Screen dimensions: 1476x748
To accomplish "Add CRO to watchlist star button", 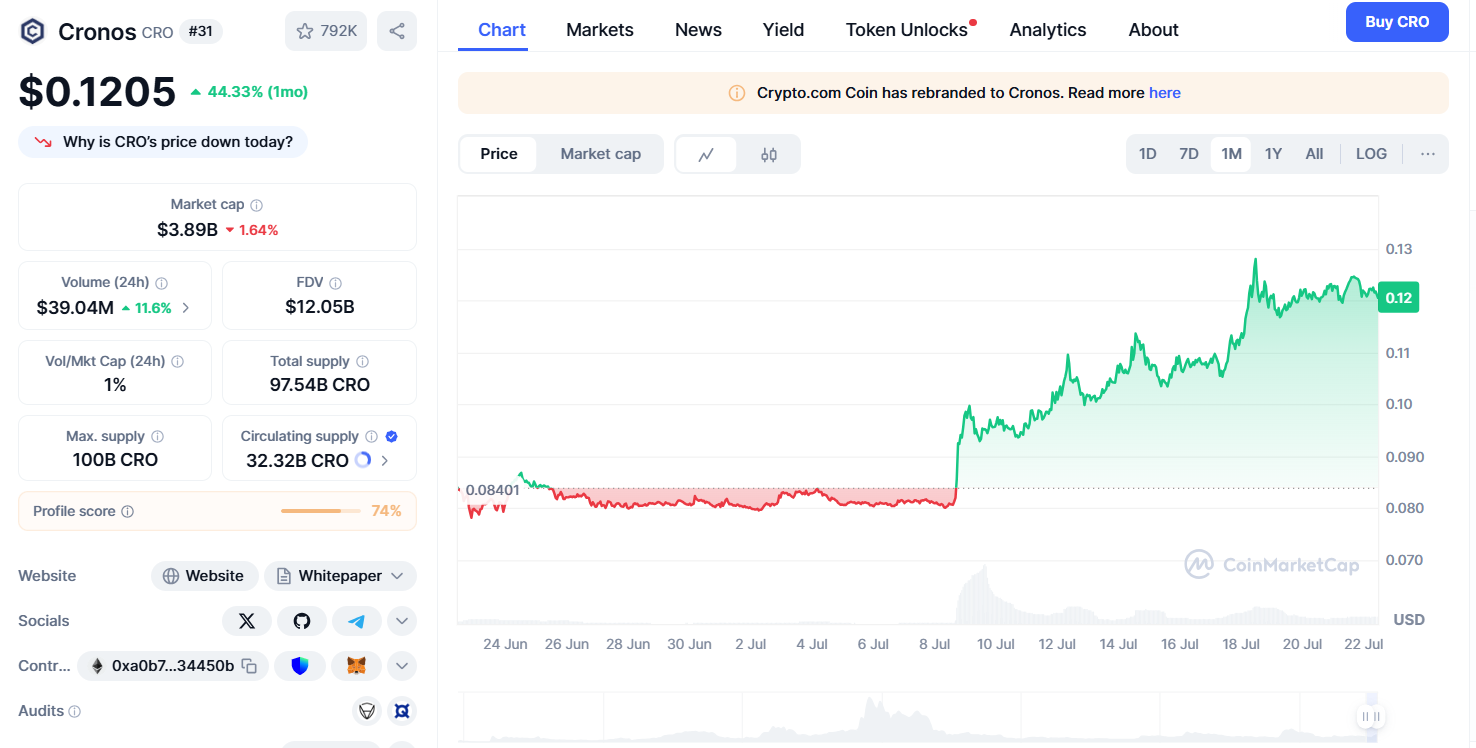I will tap(326, 31).
